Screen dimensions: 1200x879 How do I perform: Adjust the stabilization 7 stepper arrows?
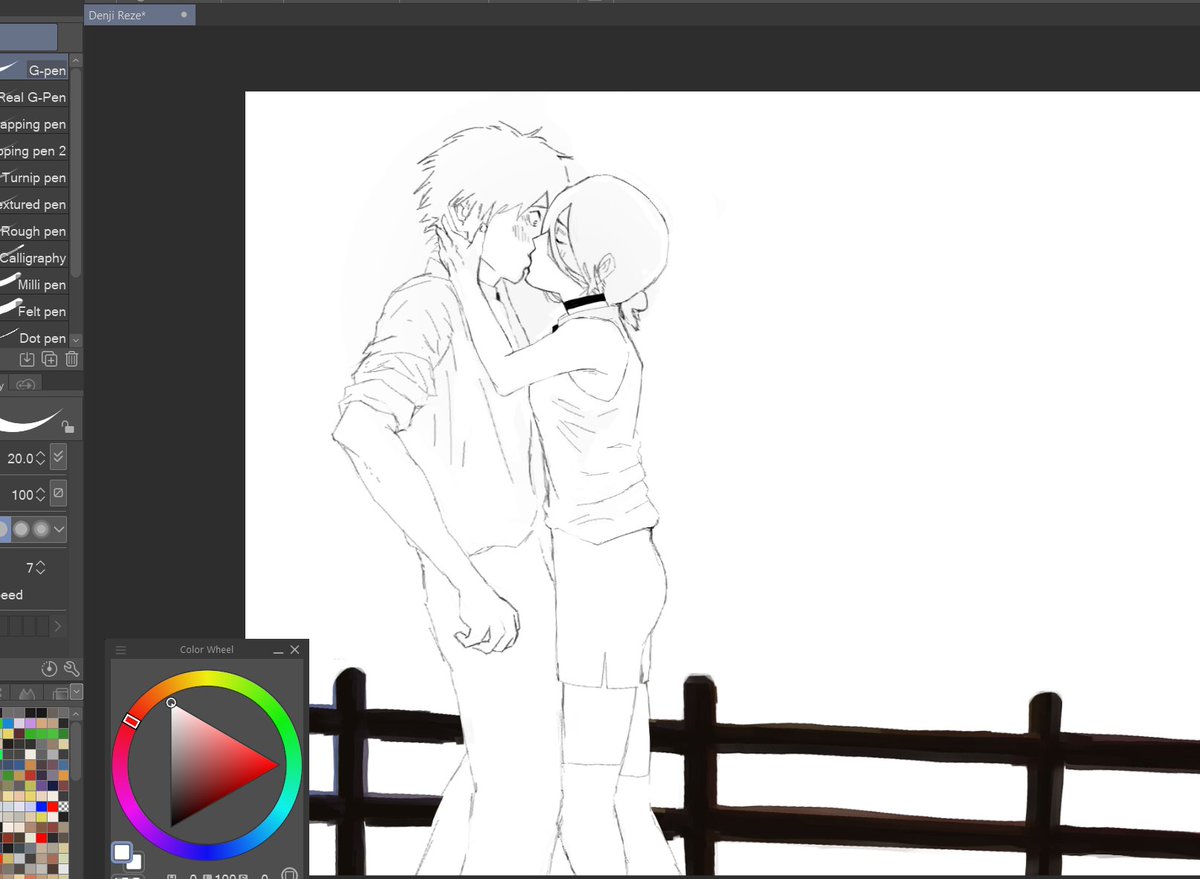(41, 568)
